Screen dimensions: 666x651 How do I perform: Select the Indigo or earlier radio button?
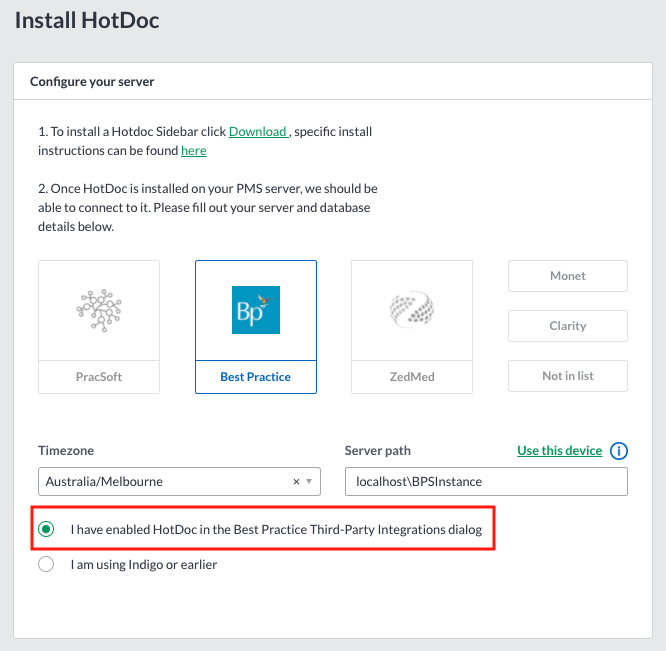(46, 564)
